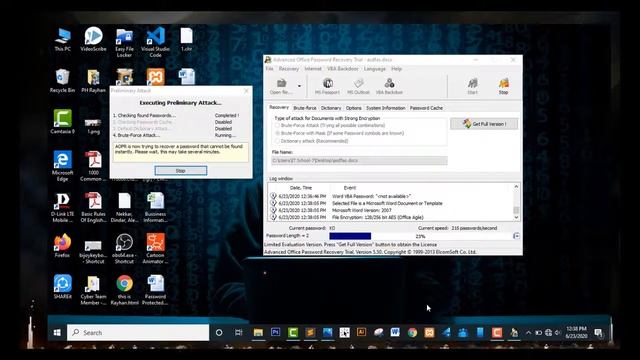Click the MS Outlook toolbar icon
This screenshot has width=640, height=360.
tap(358, 87)
